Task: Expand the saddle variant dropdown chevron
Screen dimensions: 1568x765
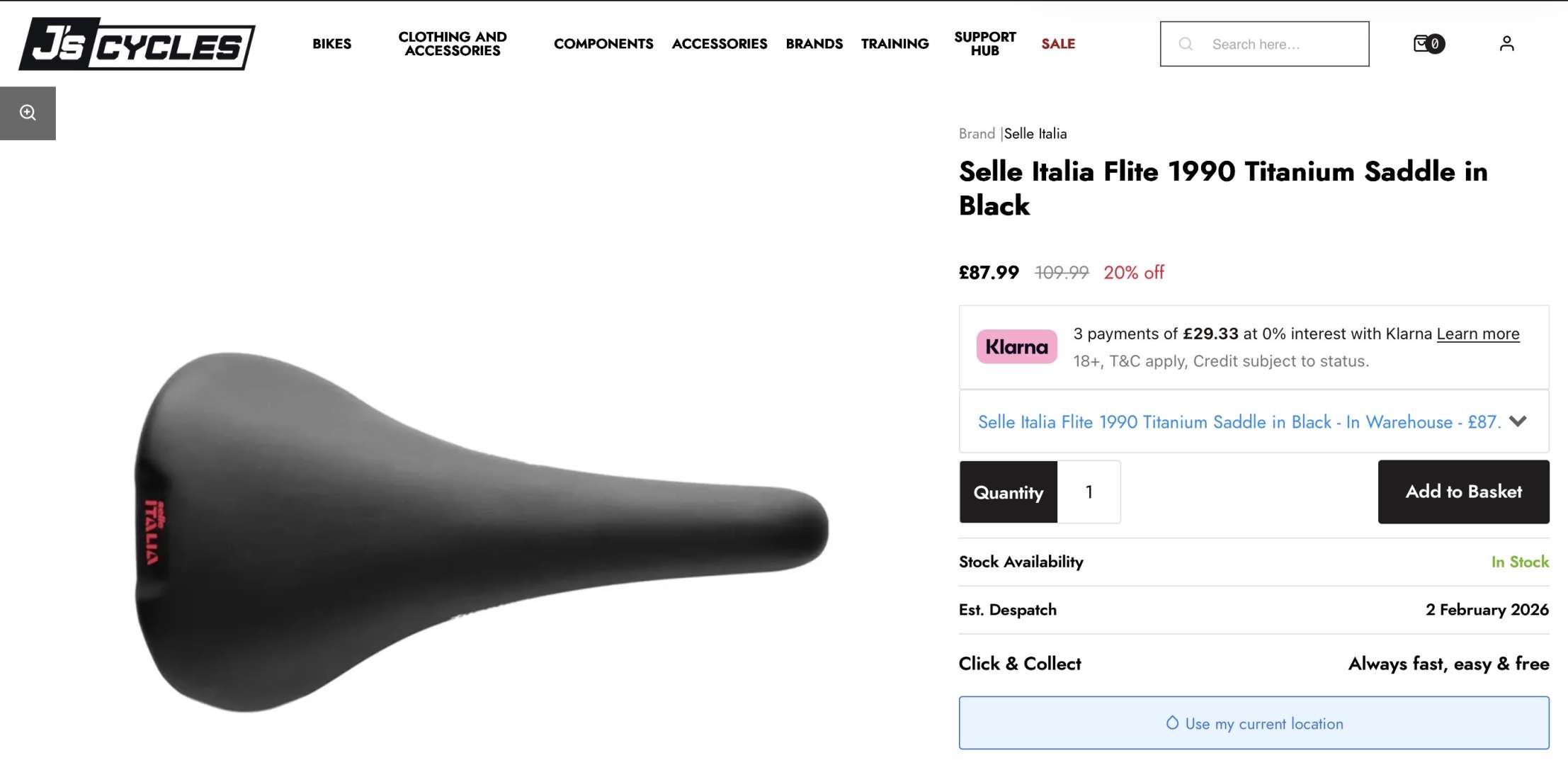Action: [1517, 421]
